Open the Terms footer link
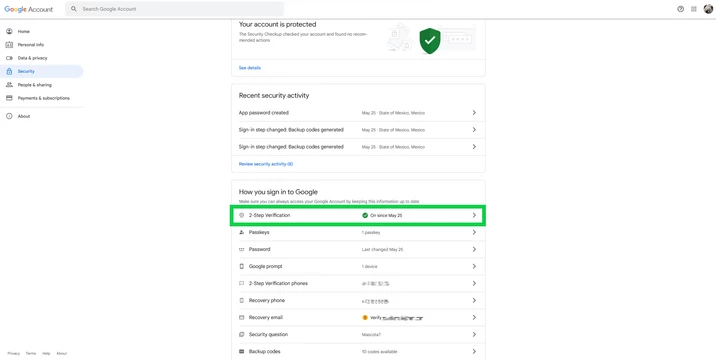716x360 pixels. coord(31,354)
